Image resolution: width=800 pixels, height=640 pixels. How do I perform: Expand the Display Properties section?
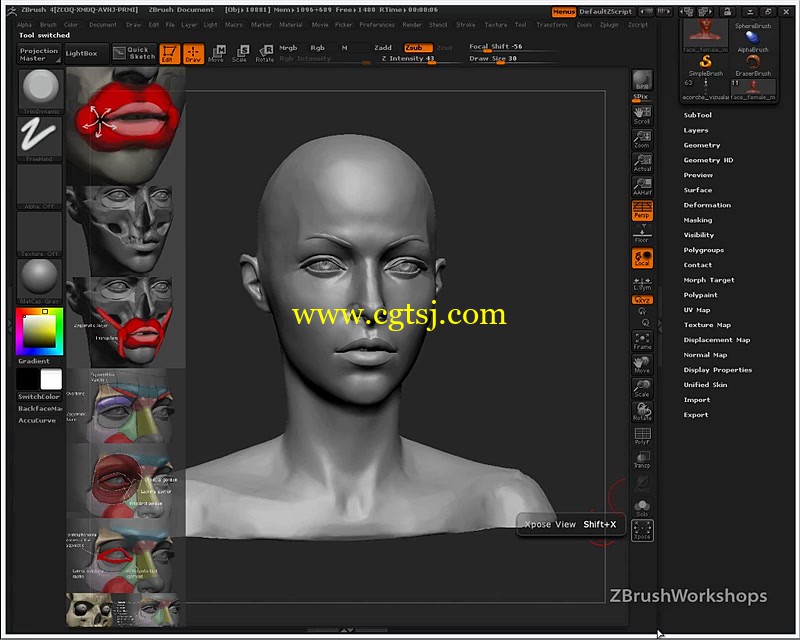coord(718,370)
